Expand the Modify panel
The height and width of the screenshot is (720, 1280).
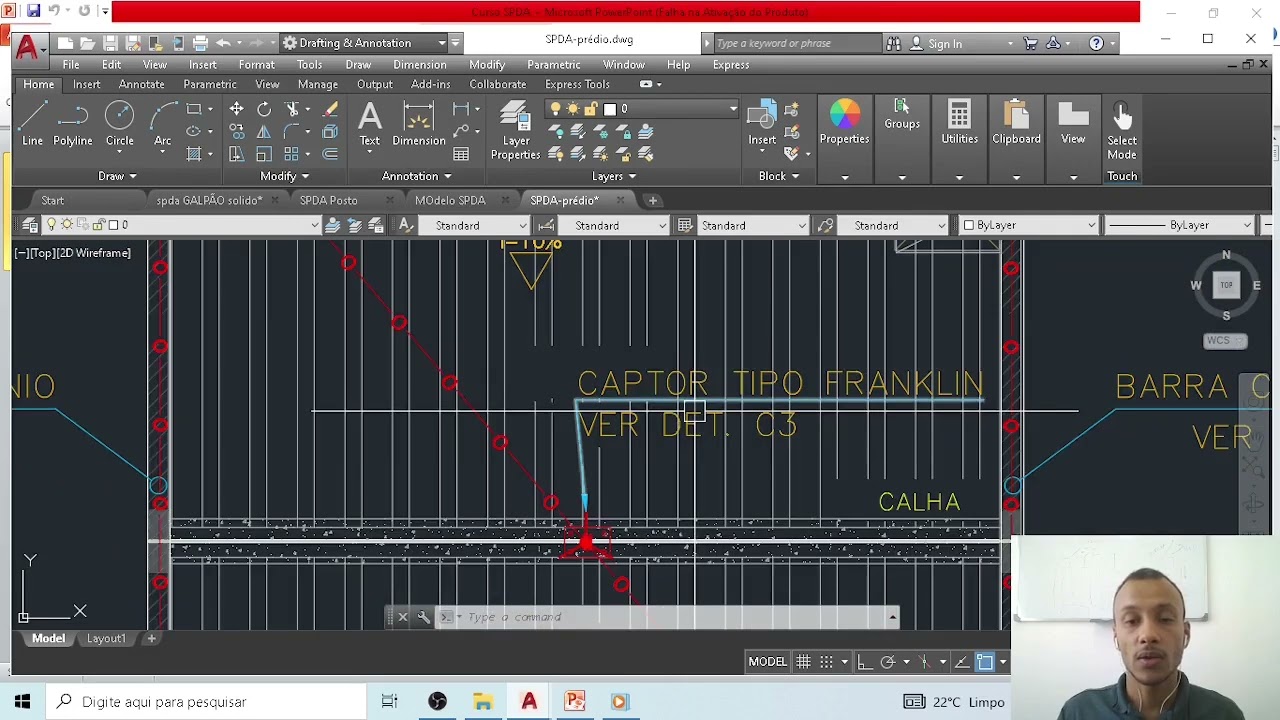(x=284, y=176)
